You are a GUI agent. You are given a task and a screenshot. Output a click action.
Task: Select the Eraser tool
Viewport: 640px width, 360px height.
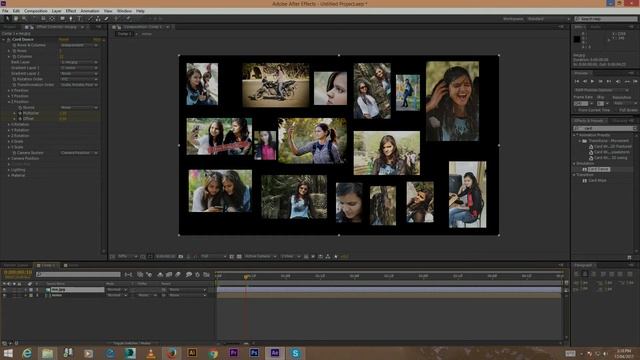click(107, 18)
